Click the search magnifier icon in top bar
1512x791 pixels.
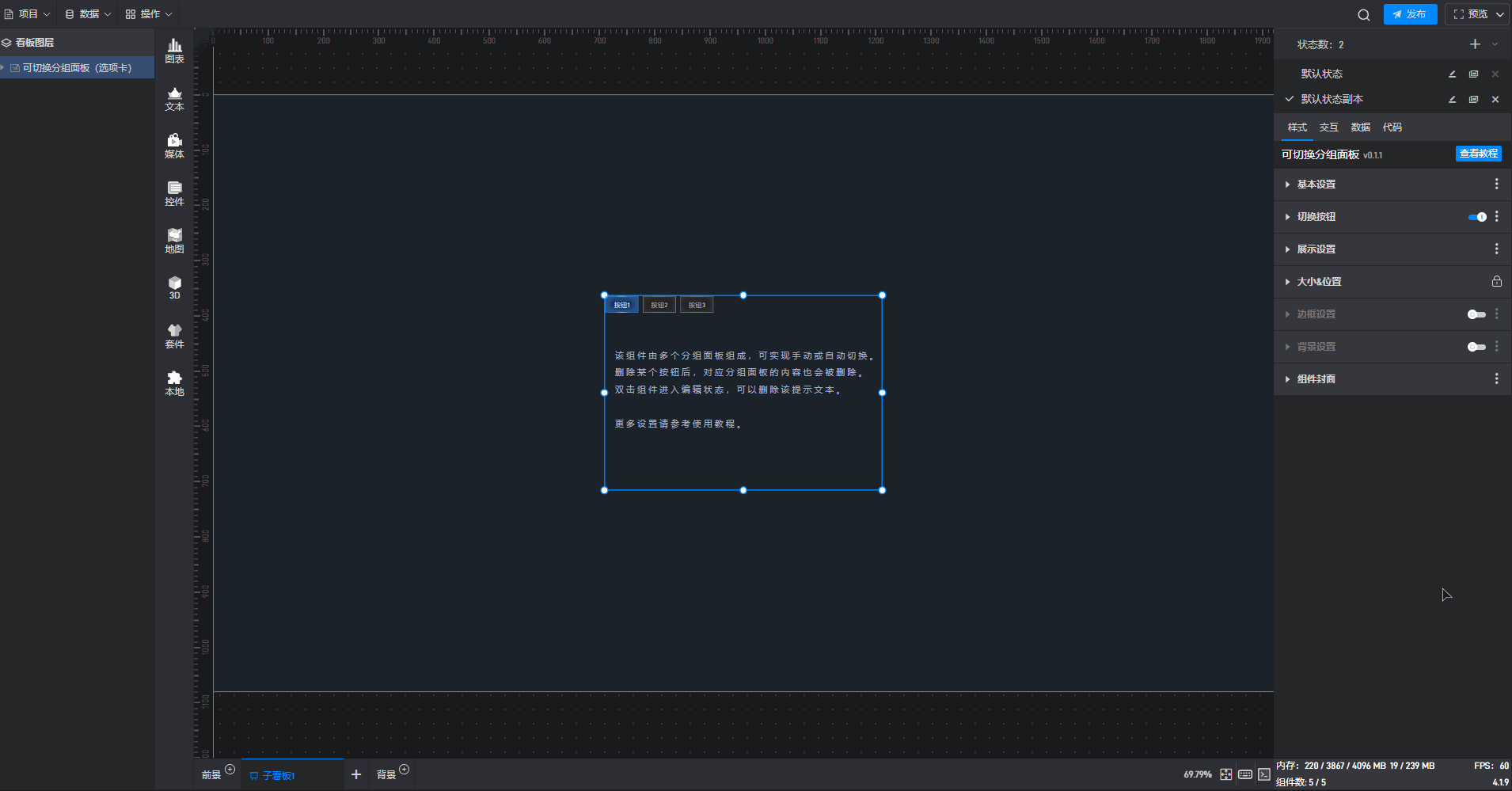tap(1363, 14)
